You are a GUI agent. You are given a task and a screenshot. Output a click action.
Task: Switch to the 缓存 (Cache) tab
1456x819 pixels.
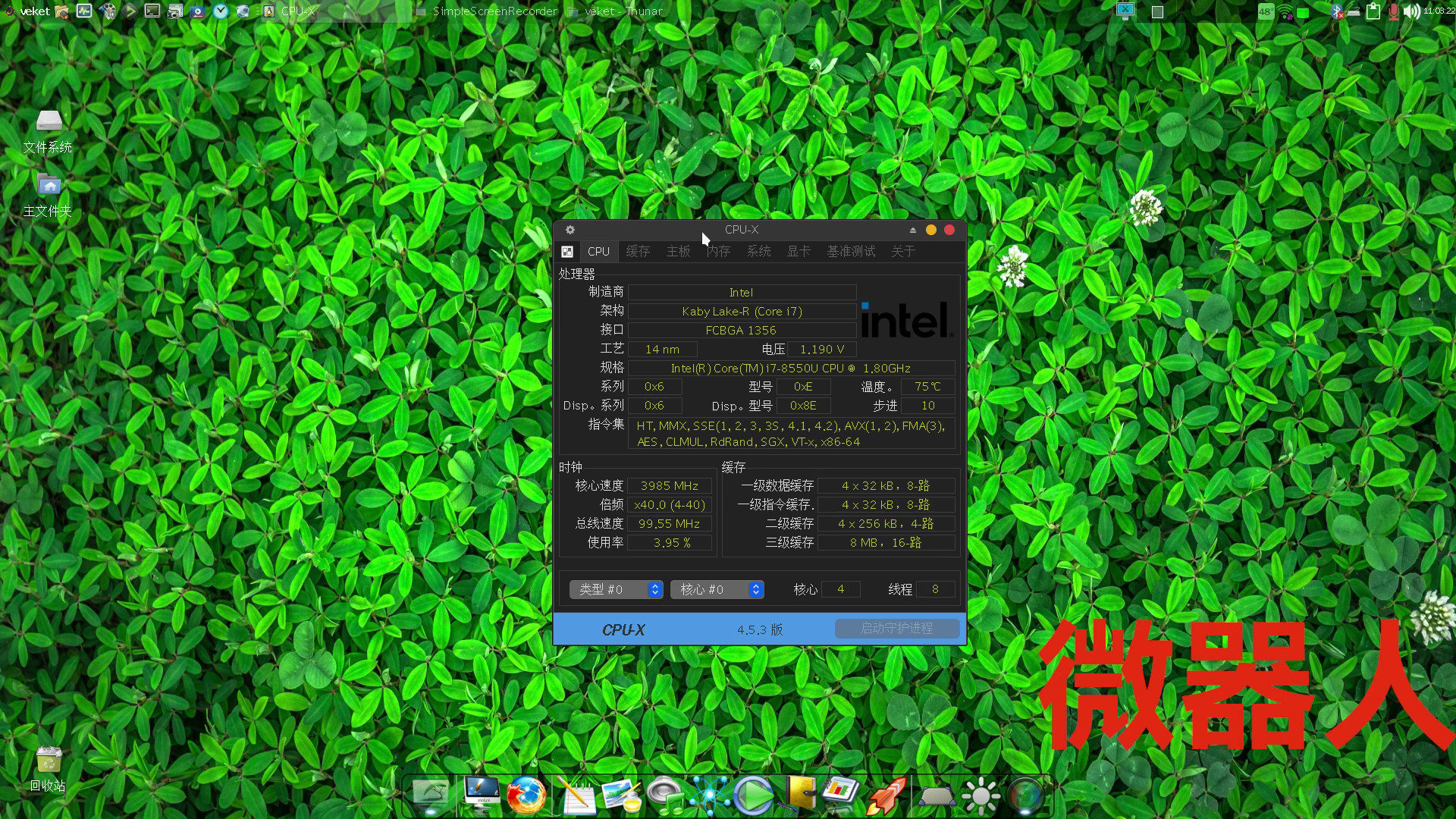pos(637,251)
